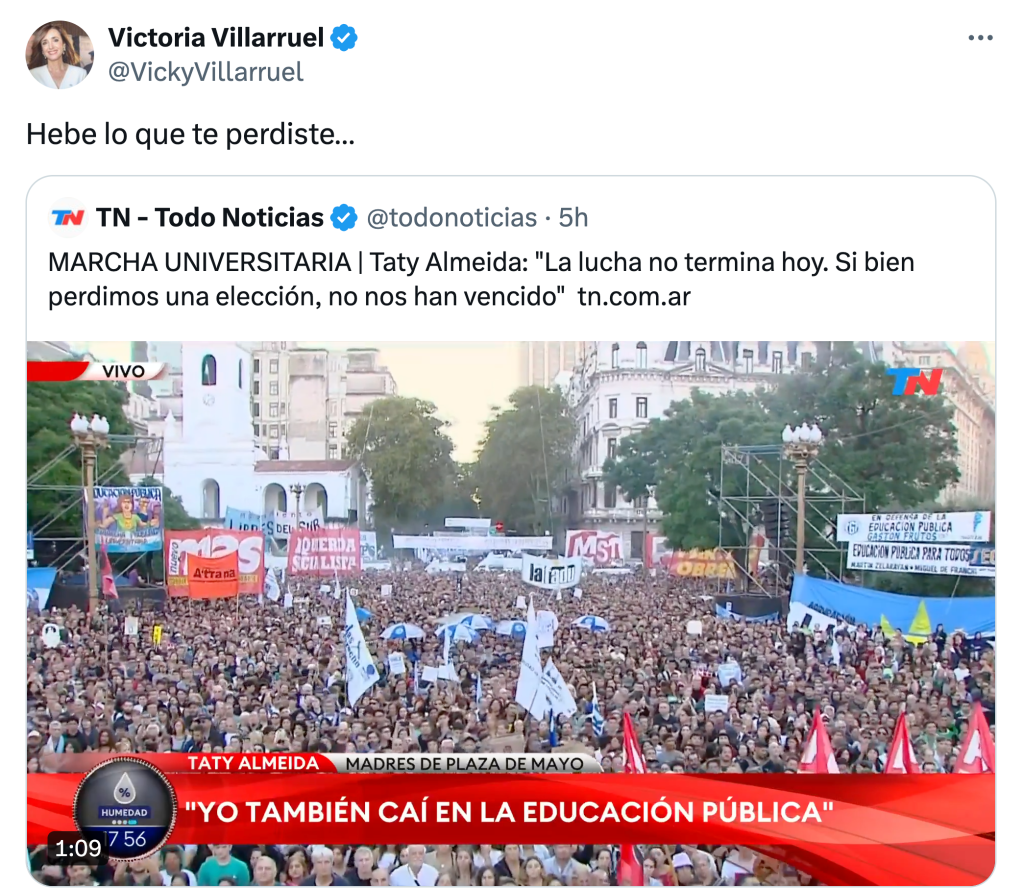
Task: Click the Victoria Villarruel display name
Action: [x=216, y=38]
